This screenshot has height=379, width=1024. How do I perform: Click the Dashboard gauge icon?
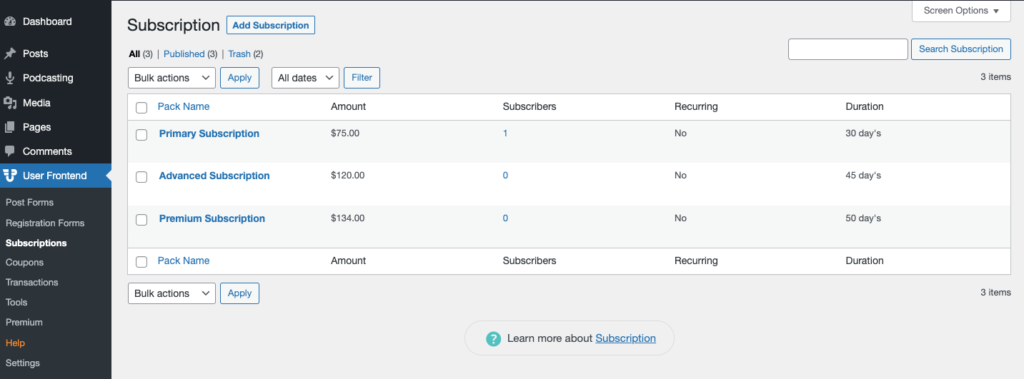[x=10, y=22]
